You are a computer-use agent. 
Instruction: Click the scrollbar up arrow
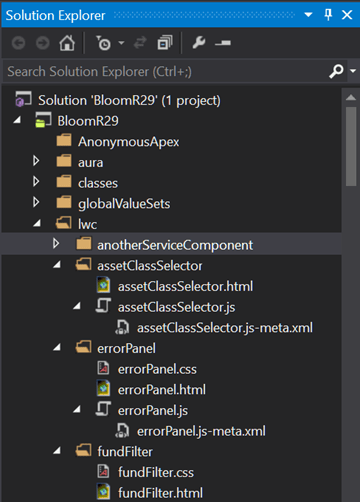351,97
